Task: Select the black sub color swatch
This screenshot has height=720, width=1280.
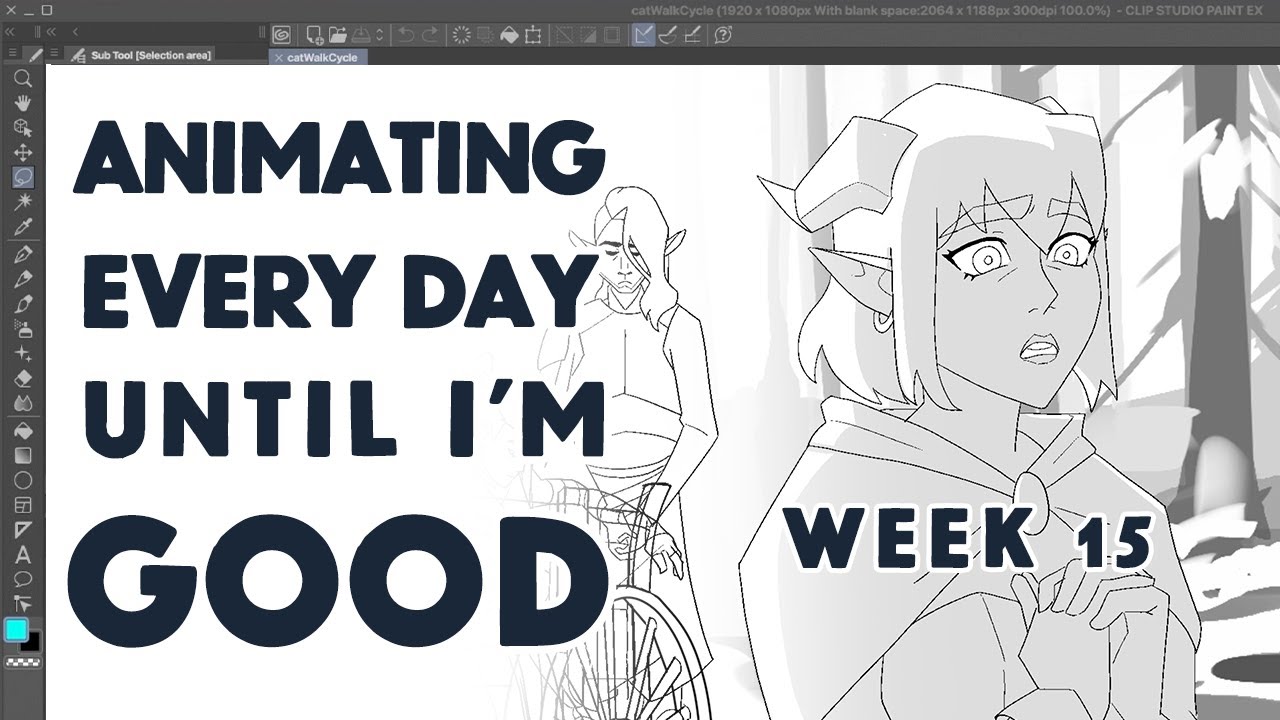Action: point(31,640)
